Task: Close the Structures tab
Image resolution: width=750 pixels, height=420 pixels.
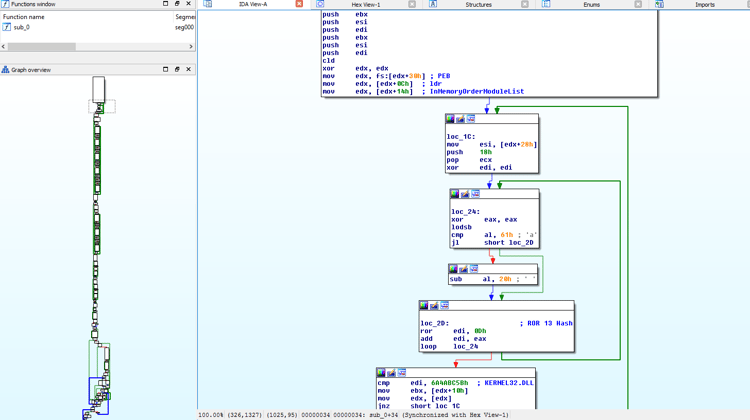Action: click(x=525, y=4)
